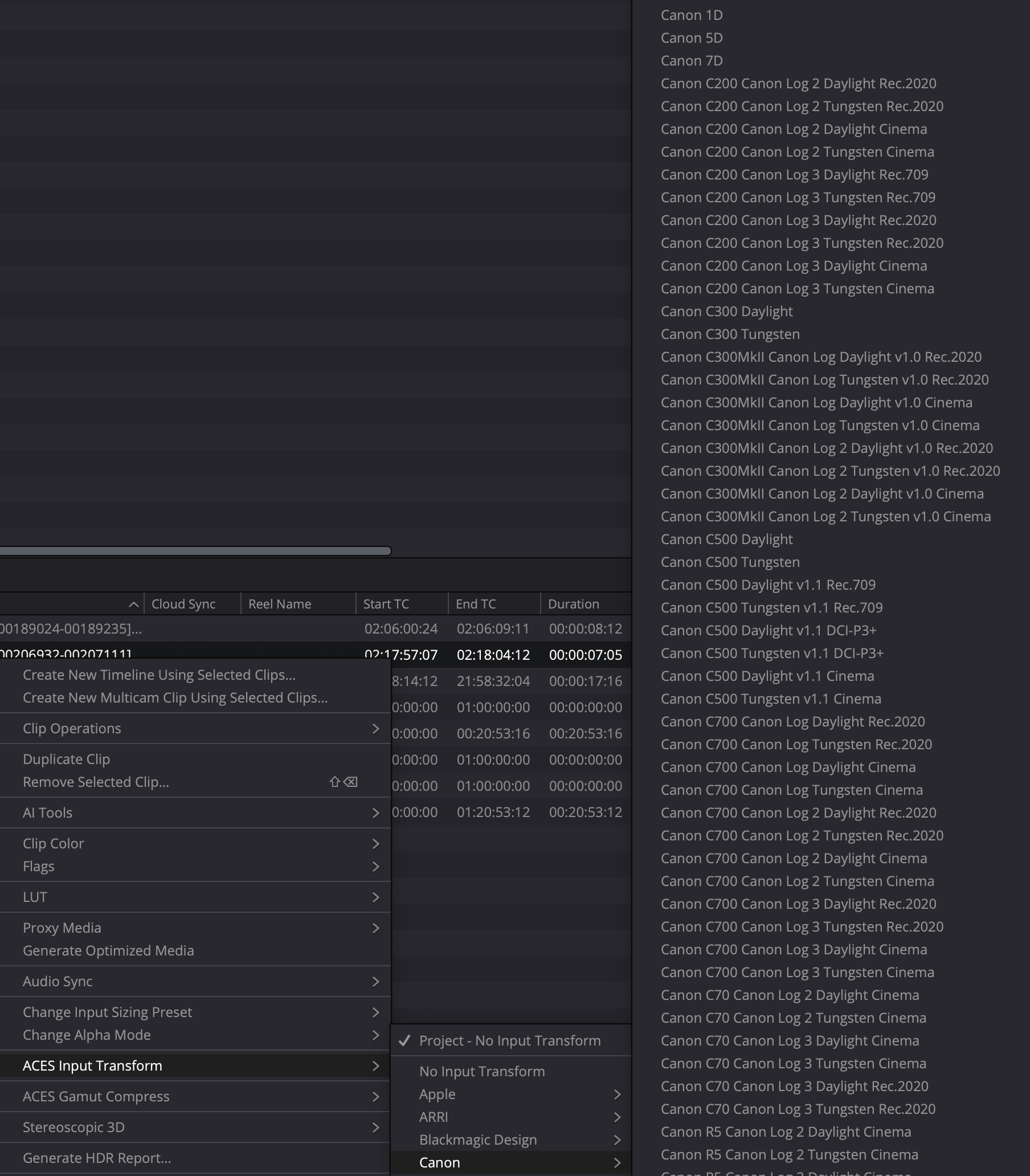Open the ACES Gamut Compress submenu
This screenshot has width=1030, height=1176.
pos(195,1096)
